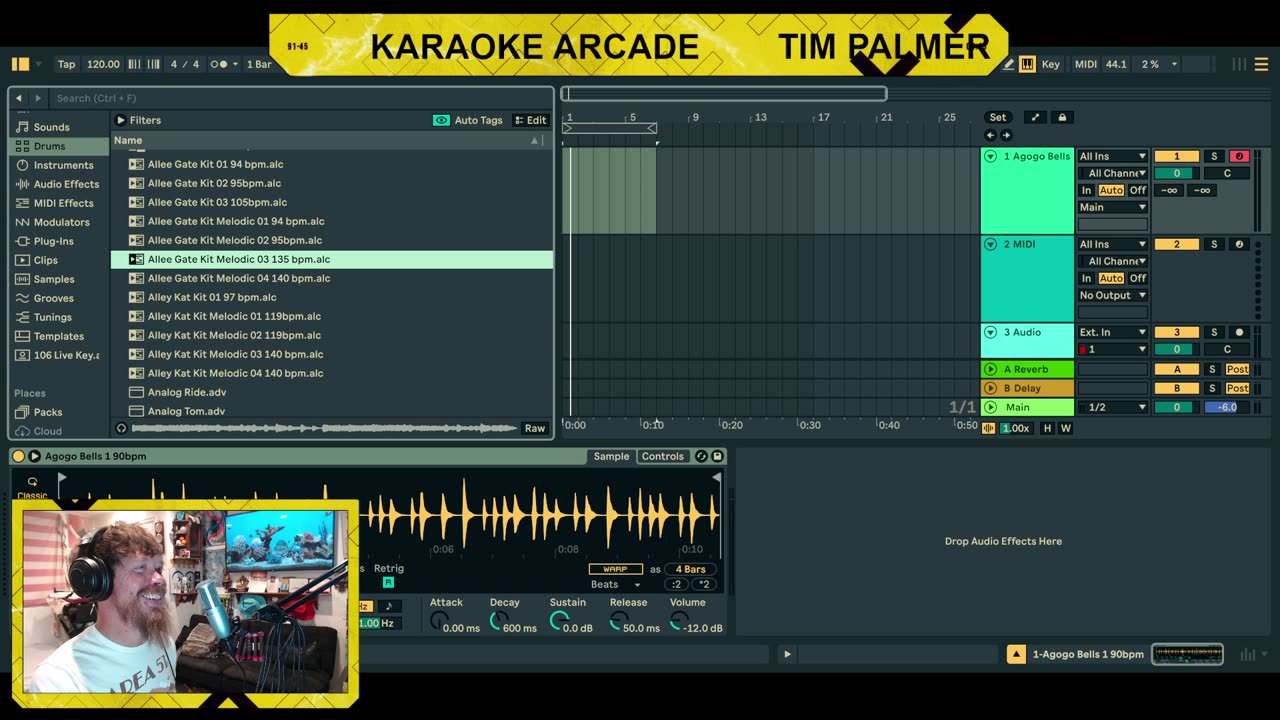Open the All Ins dropdown on track 1
Screen dimensions: 1280x720
click(1112, 156)
